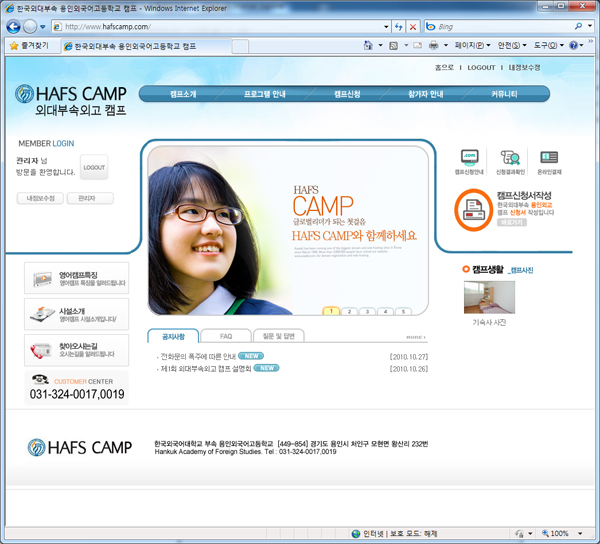Click the browser Forward arrow button
Image resolution: width=600 pixels, height=544 pixels.
(x=29, y=26)
